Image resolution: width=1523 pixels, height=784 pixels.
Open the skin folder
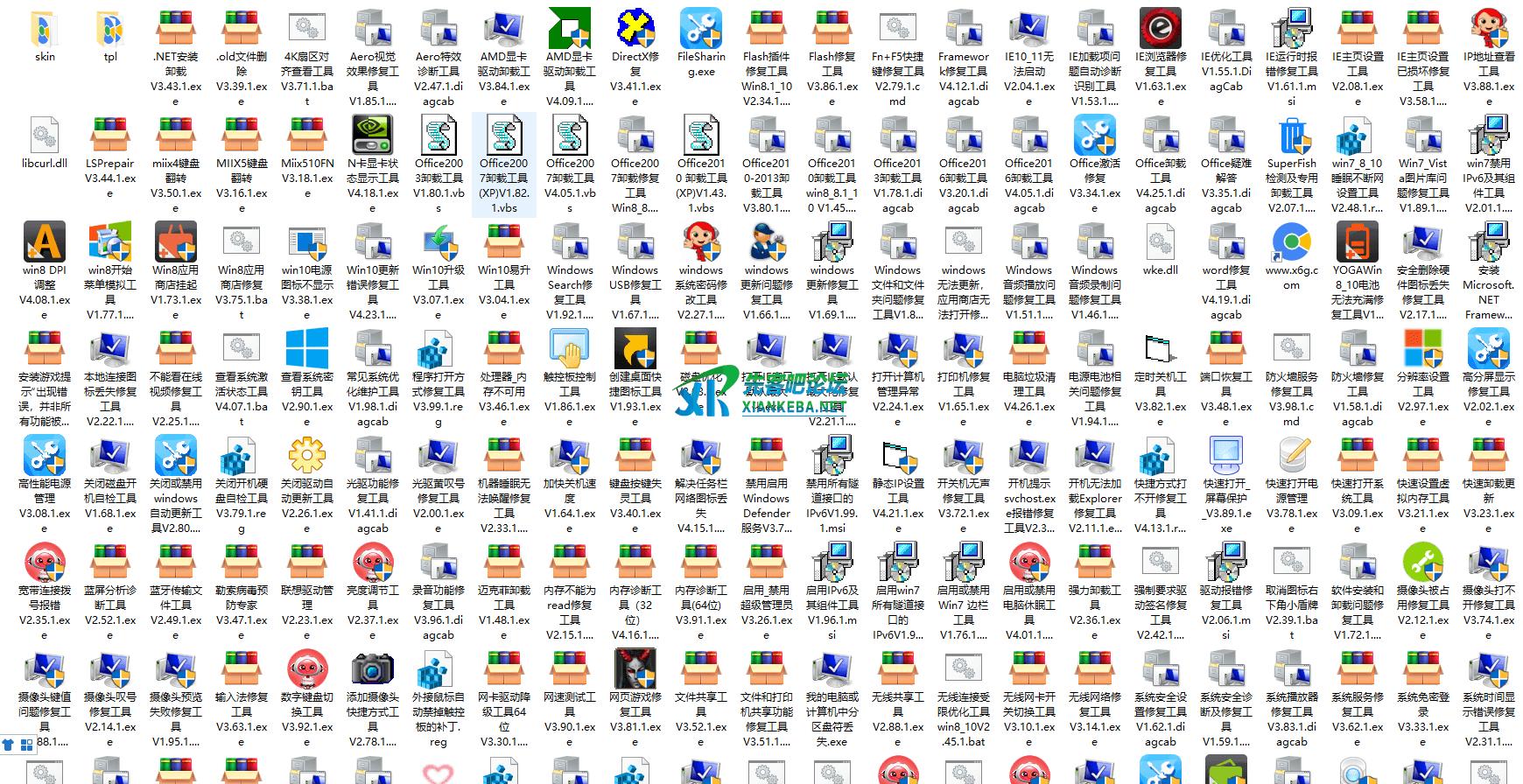pyautogui.click(x=44, y=30)
